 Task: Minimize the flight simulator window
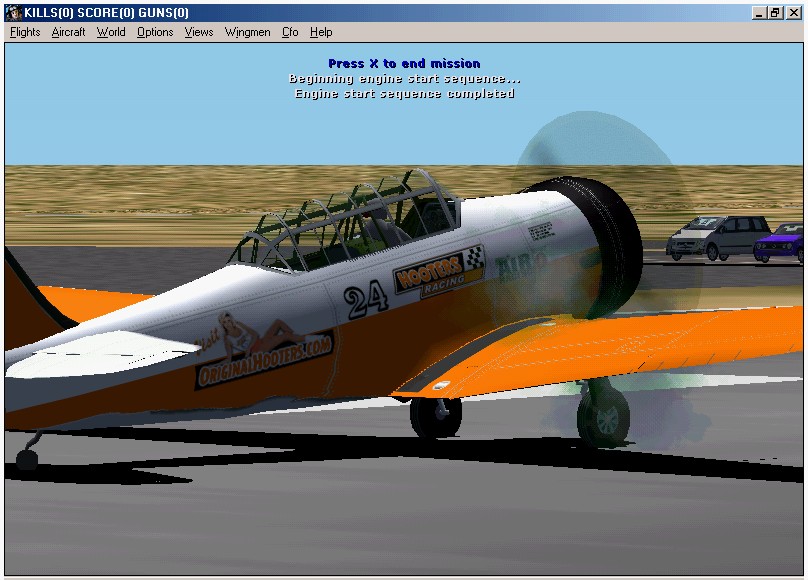coord(758,13)
